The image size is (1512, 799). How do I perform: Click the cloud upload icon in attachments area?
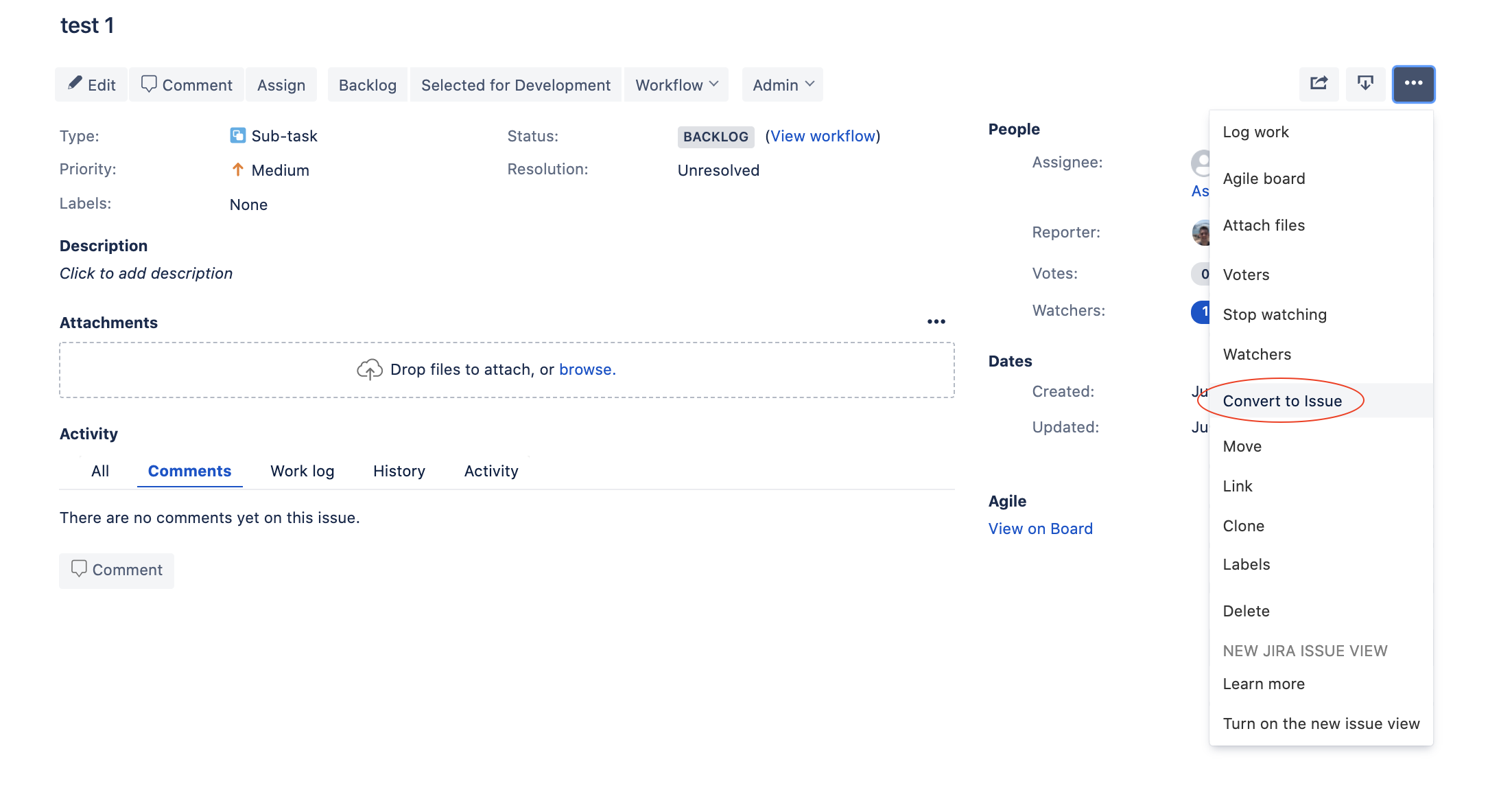point(369,369)
